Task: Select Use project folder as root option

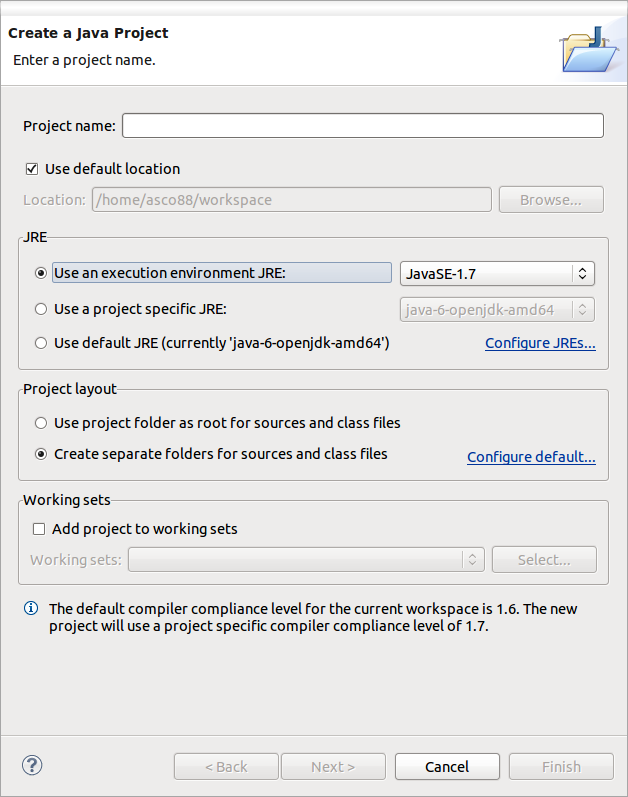Action: (x=41, y=423)
